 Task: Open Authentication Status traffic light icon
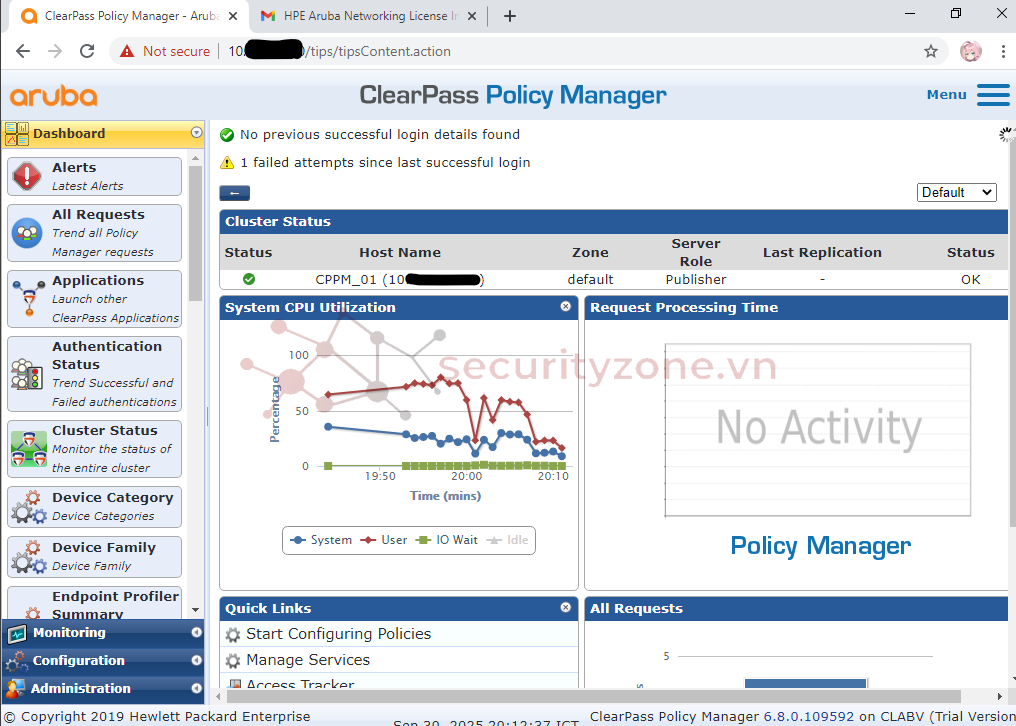tap(27, 374)
